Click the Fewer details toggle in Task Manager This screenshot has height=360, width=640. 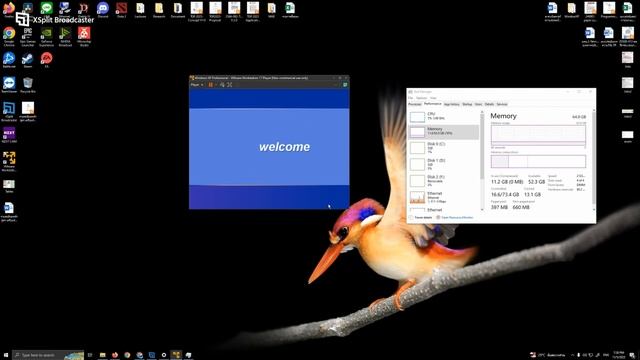pyautogui.click(x=421, y=218)
